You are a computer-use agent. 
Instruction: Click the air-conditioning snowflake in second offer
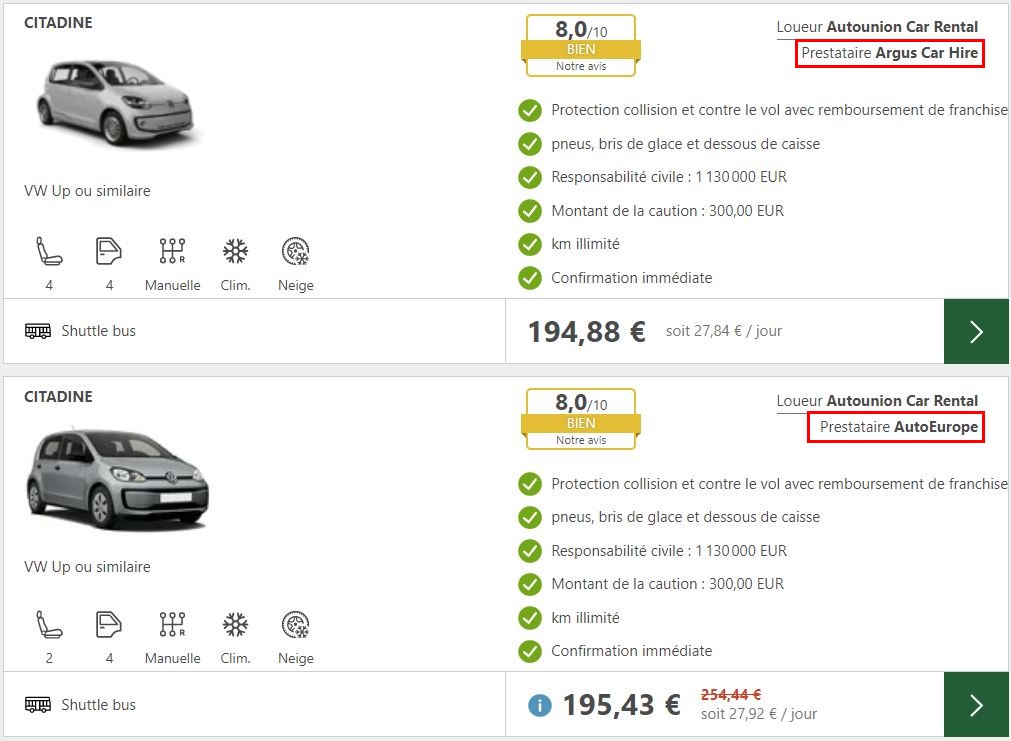[x=235, y=625]
